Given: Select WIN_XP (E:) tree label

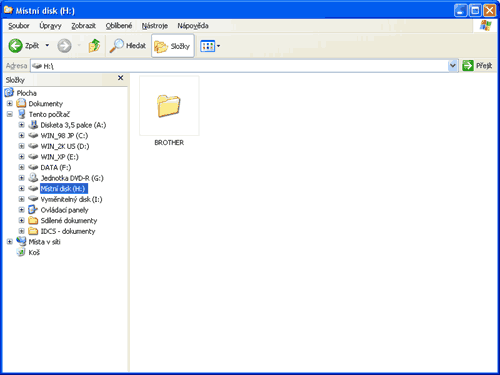Looking at the screenshot, I should (x=60, y=157).
